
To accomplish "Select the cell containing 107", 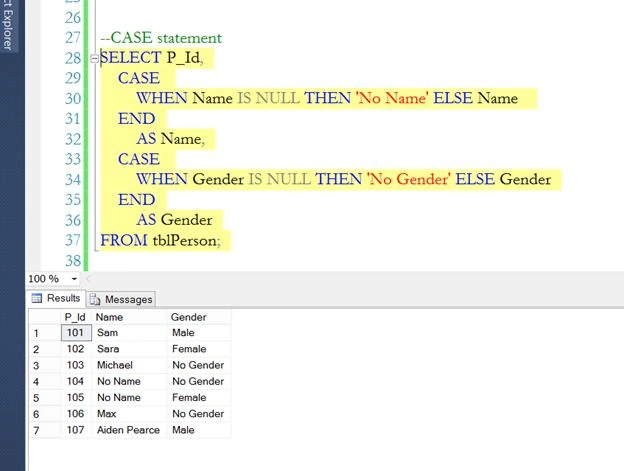I will click(x=76, y=430).
